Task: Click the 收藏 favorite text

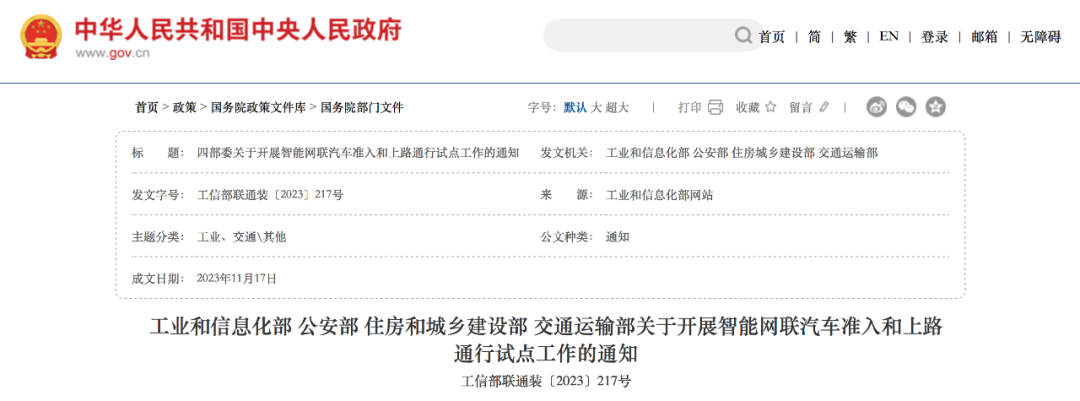Action: [x=747, y=107]
